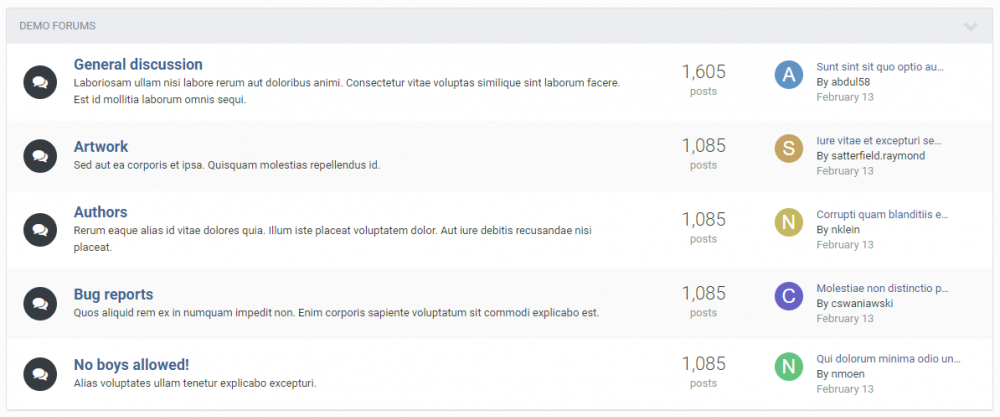
Task: Open the No boys allowed! forum
Action: tap(131, 364)
